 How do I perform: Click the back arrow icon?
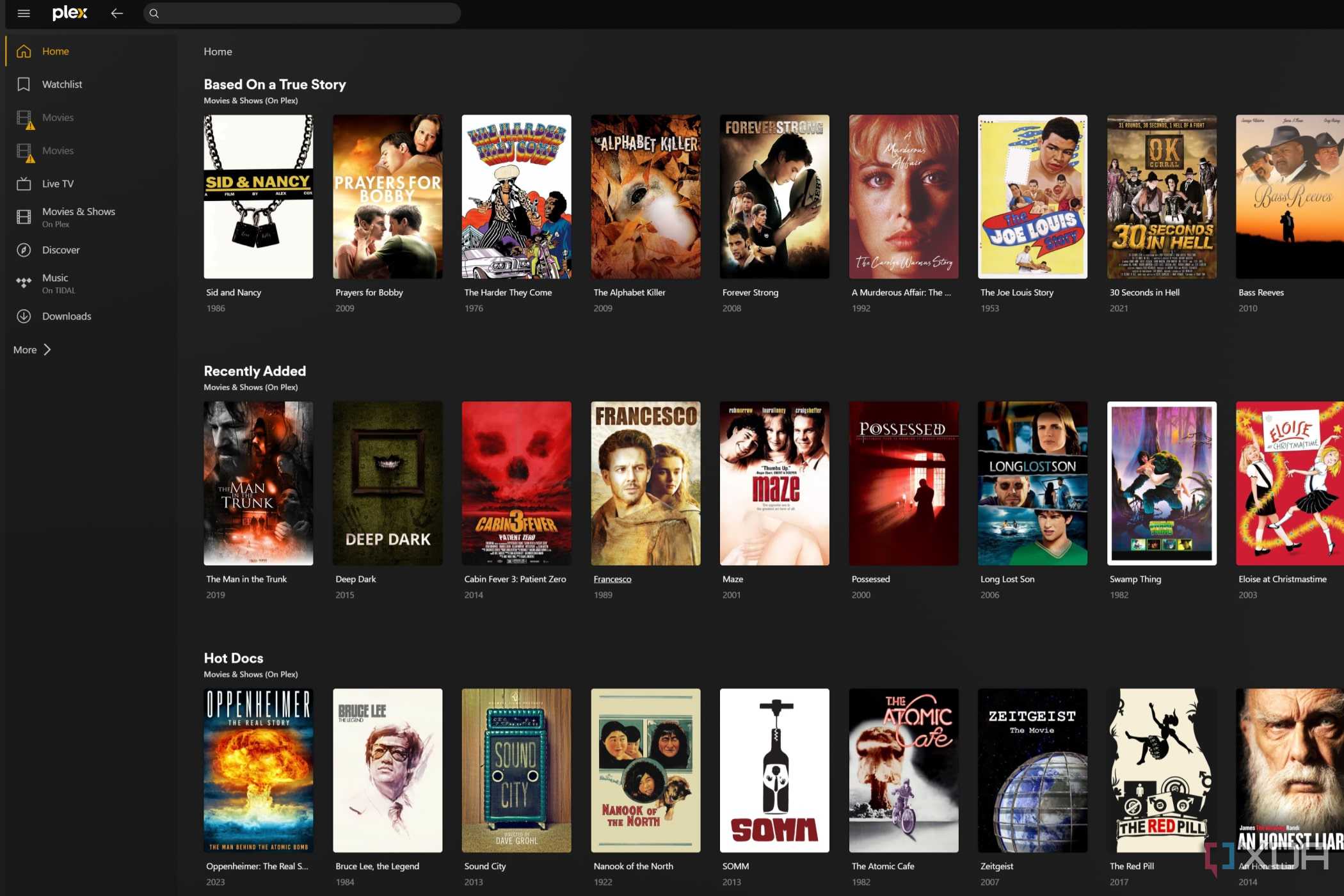(x=116, y=13)
